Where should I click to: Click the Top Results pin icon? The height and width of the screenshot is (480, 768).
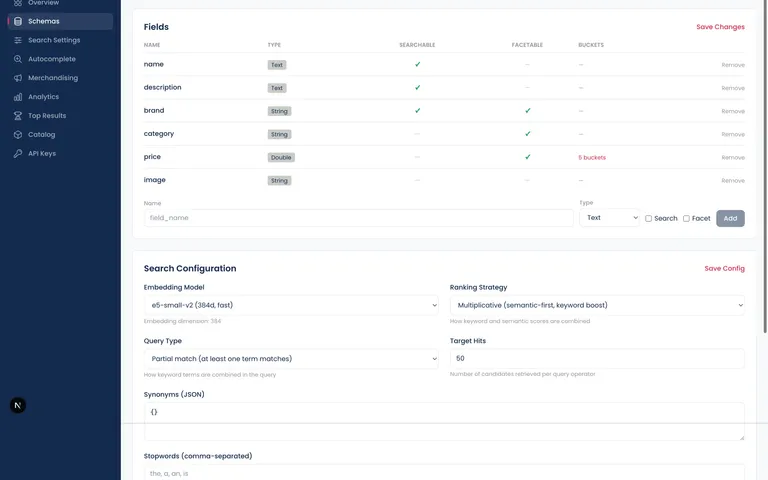(x=18, y=116)
